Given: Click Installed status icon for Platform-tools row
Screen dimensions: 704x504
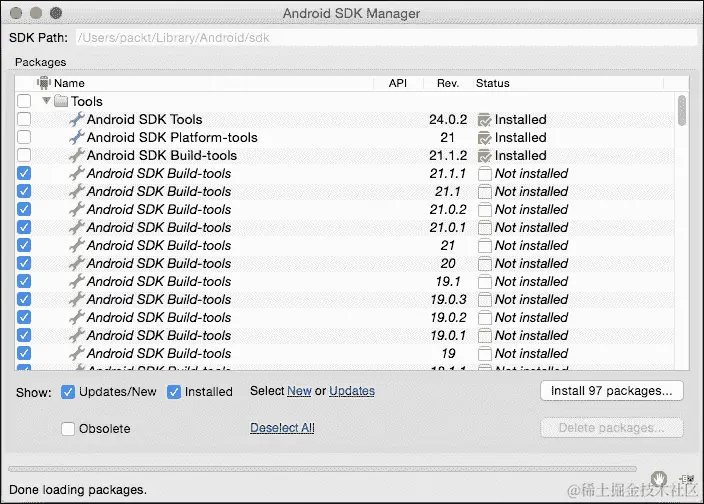Looking at the screenshot, I should point(484,138).
